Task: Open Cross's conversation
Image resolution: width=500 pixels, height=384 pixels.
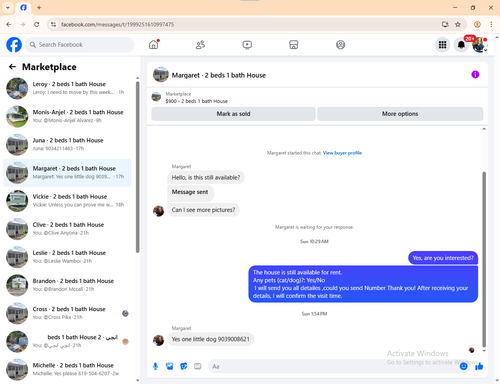Action: coord(68,313)
